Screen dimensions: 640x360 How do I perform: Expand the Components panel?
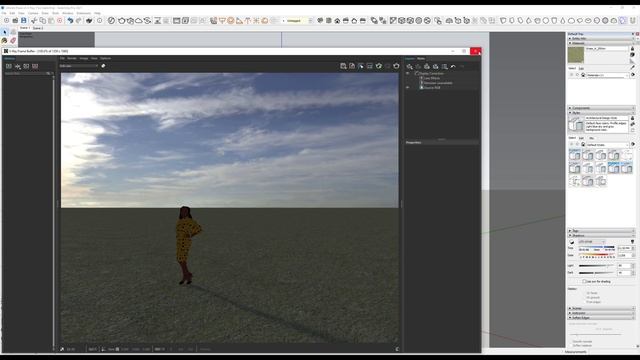click(602, 108)
